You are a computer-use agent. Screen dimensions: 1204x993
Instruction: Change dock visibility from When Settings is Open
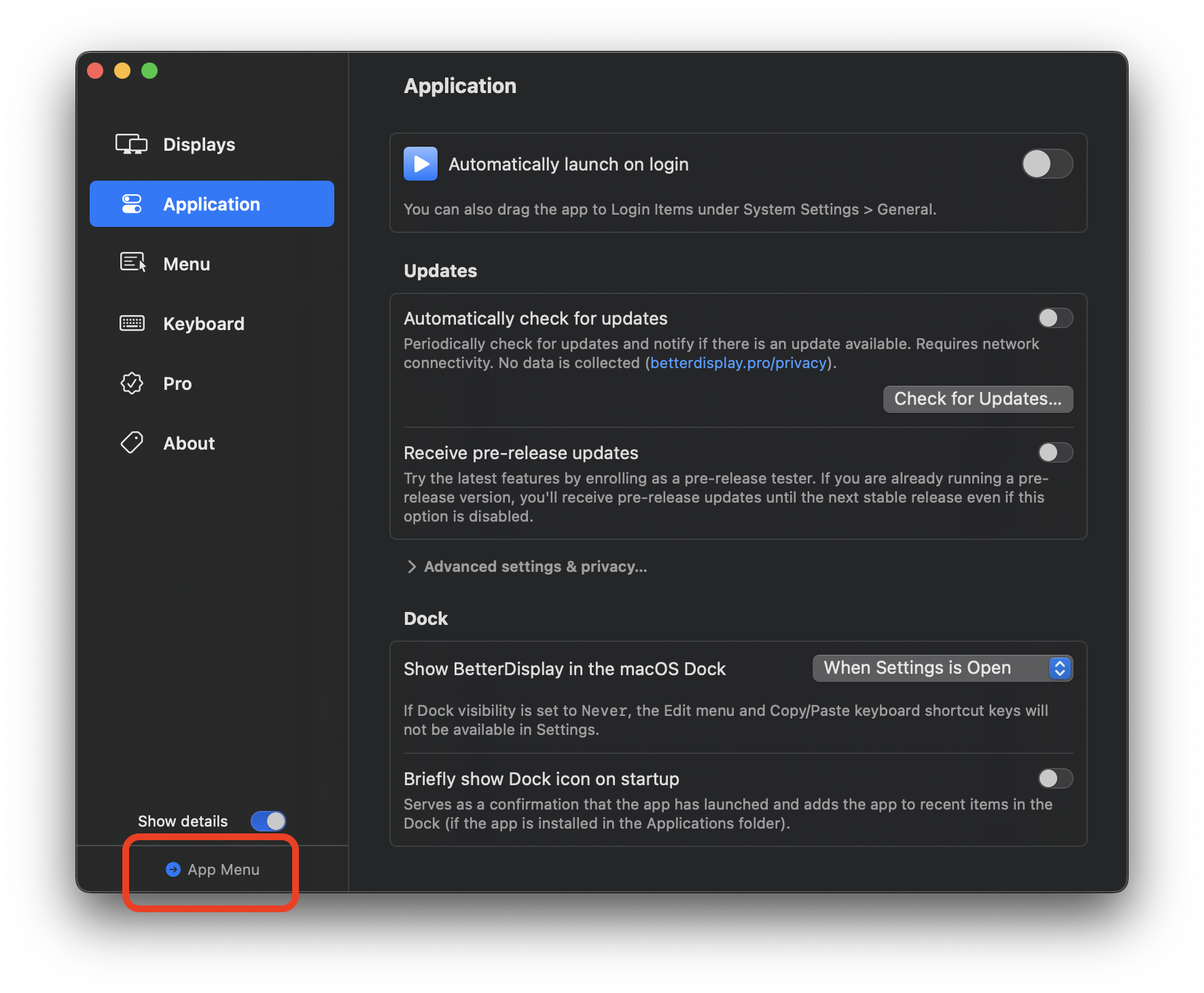click(942, 668)
